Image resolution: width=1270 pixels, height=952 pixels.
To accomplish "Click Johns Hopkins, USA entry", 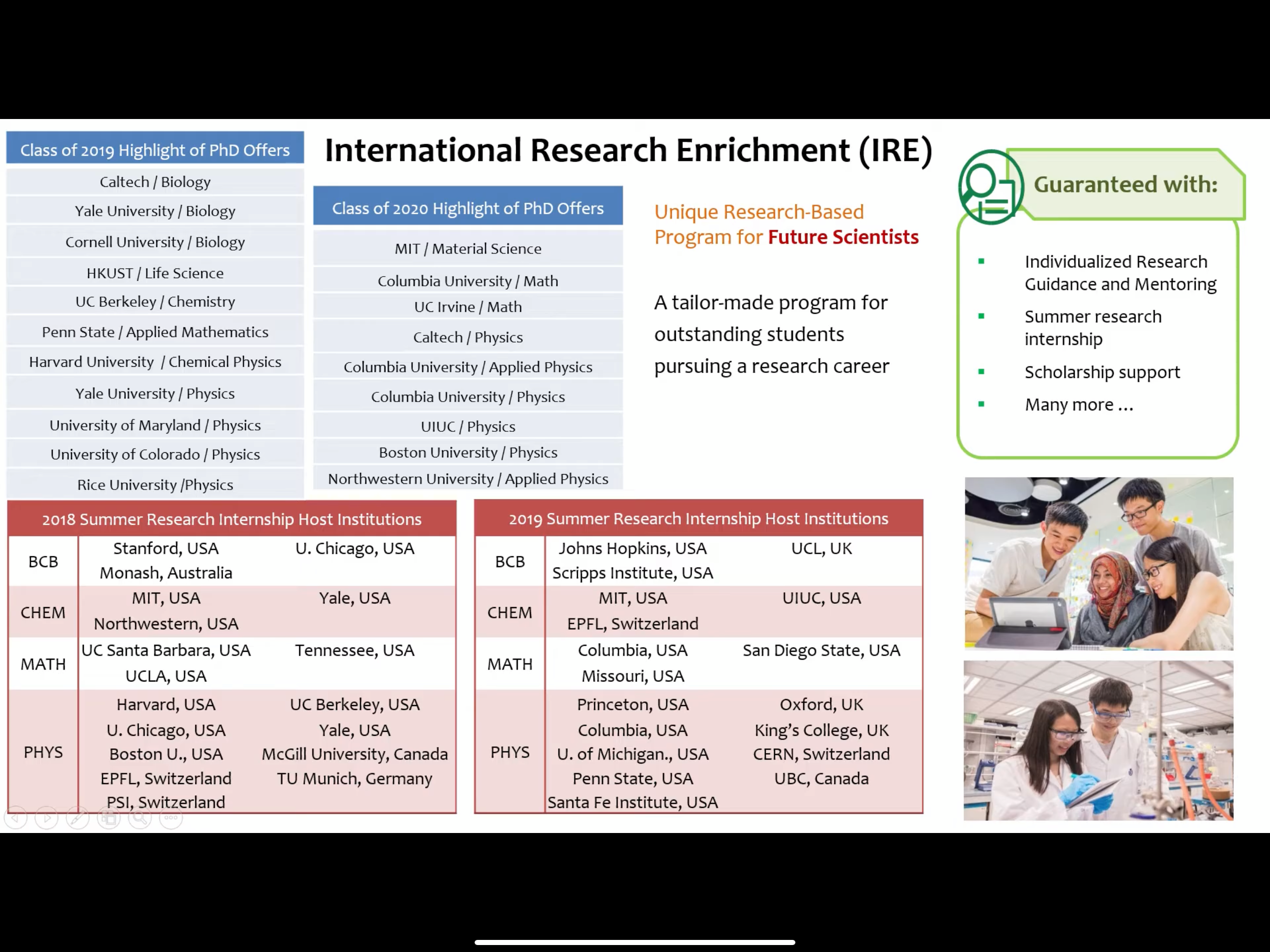I will pyautogui.click(x=633, y=549).
